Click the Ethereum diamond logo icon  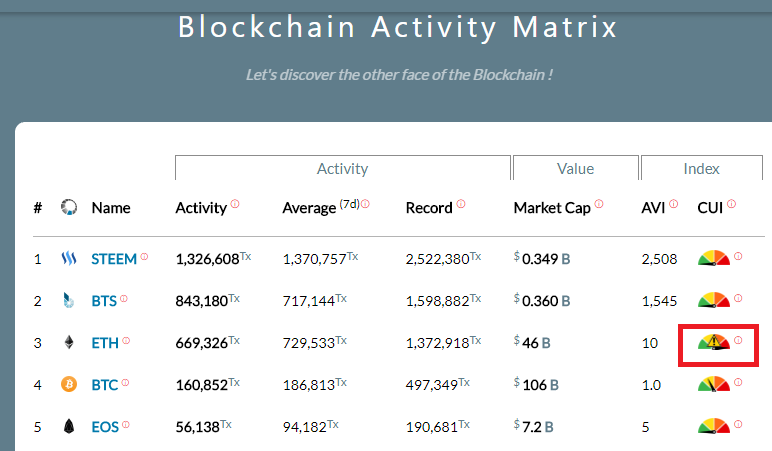click(69, 342)
